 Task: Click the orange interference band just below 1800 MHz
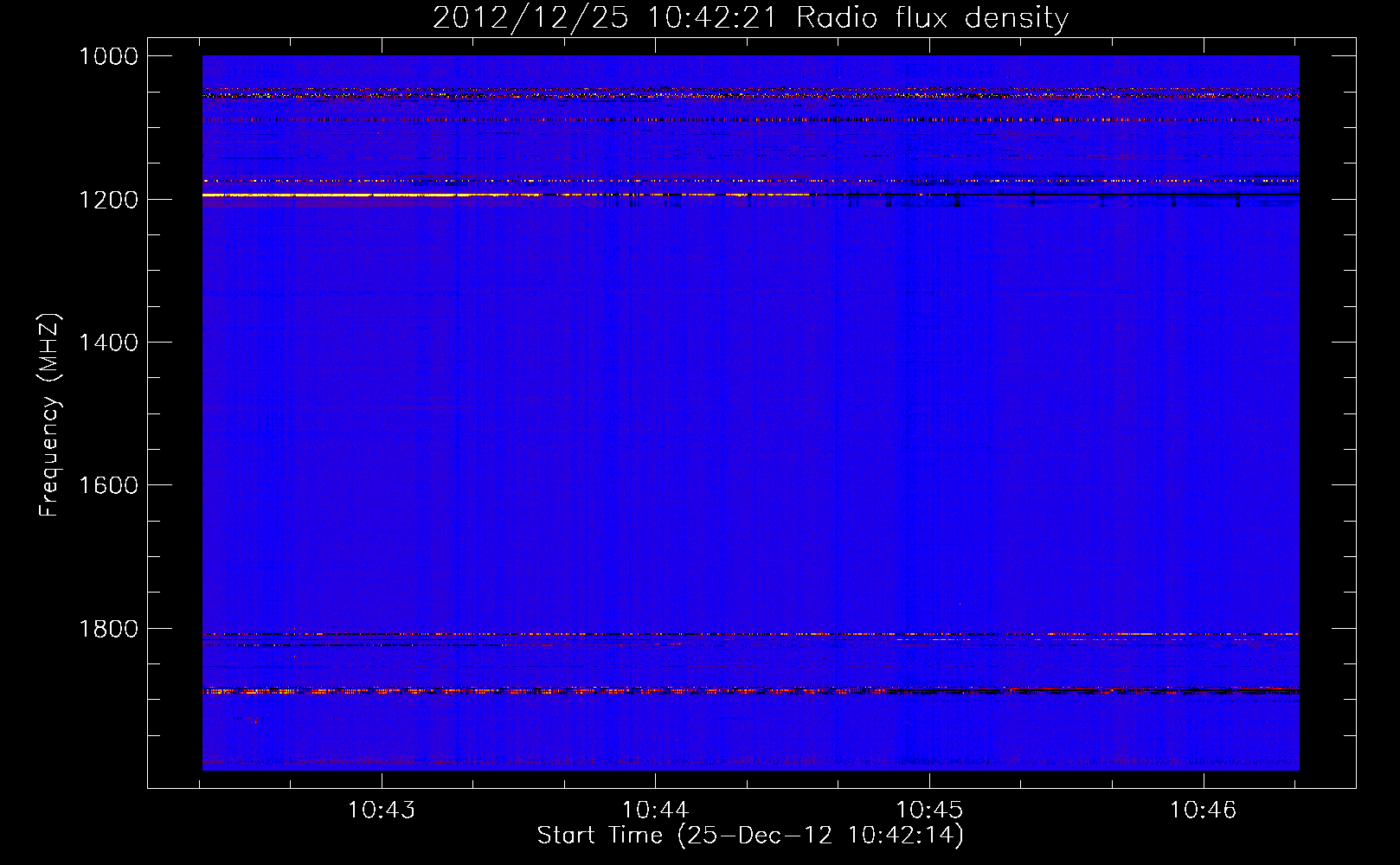750,634
